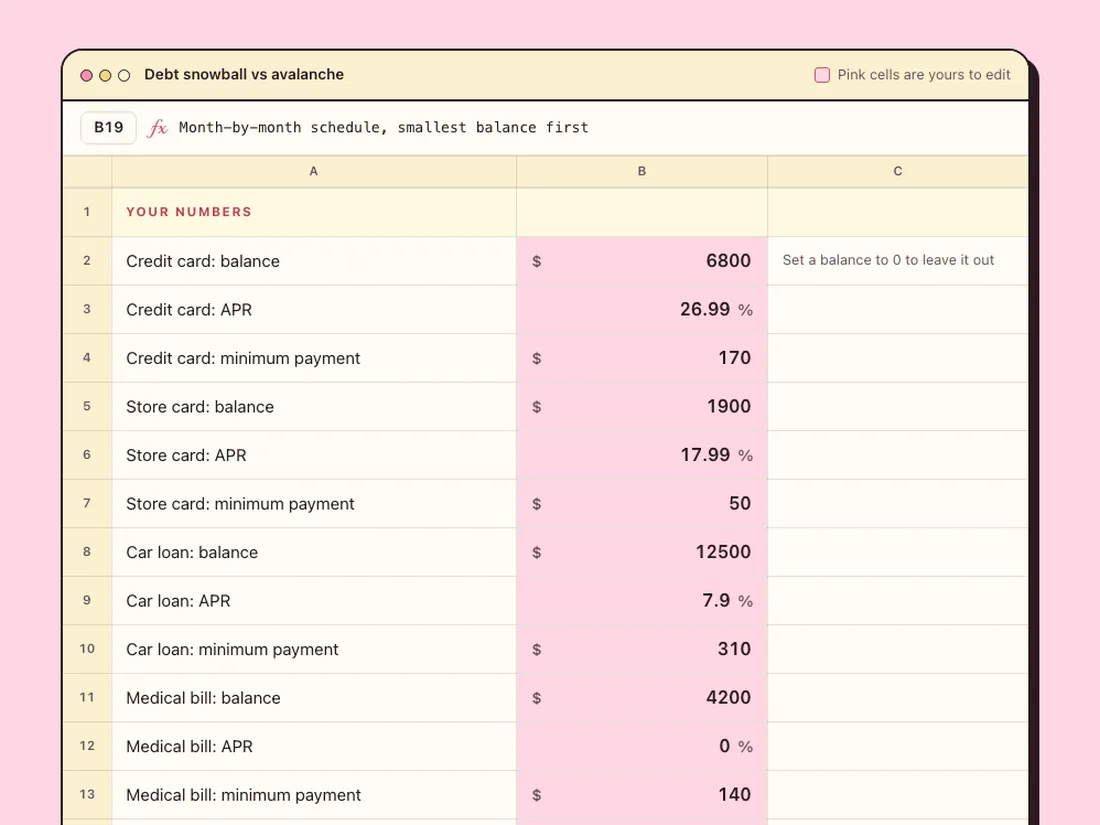This screenshot has height=825, width=1100.
Task: Select row 12 header
Action: (x=87, y=746)
